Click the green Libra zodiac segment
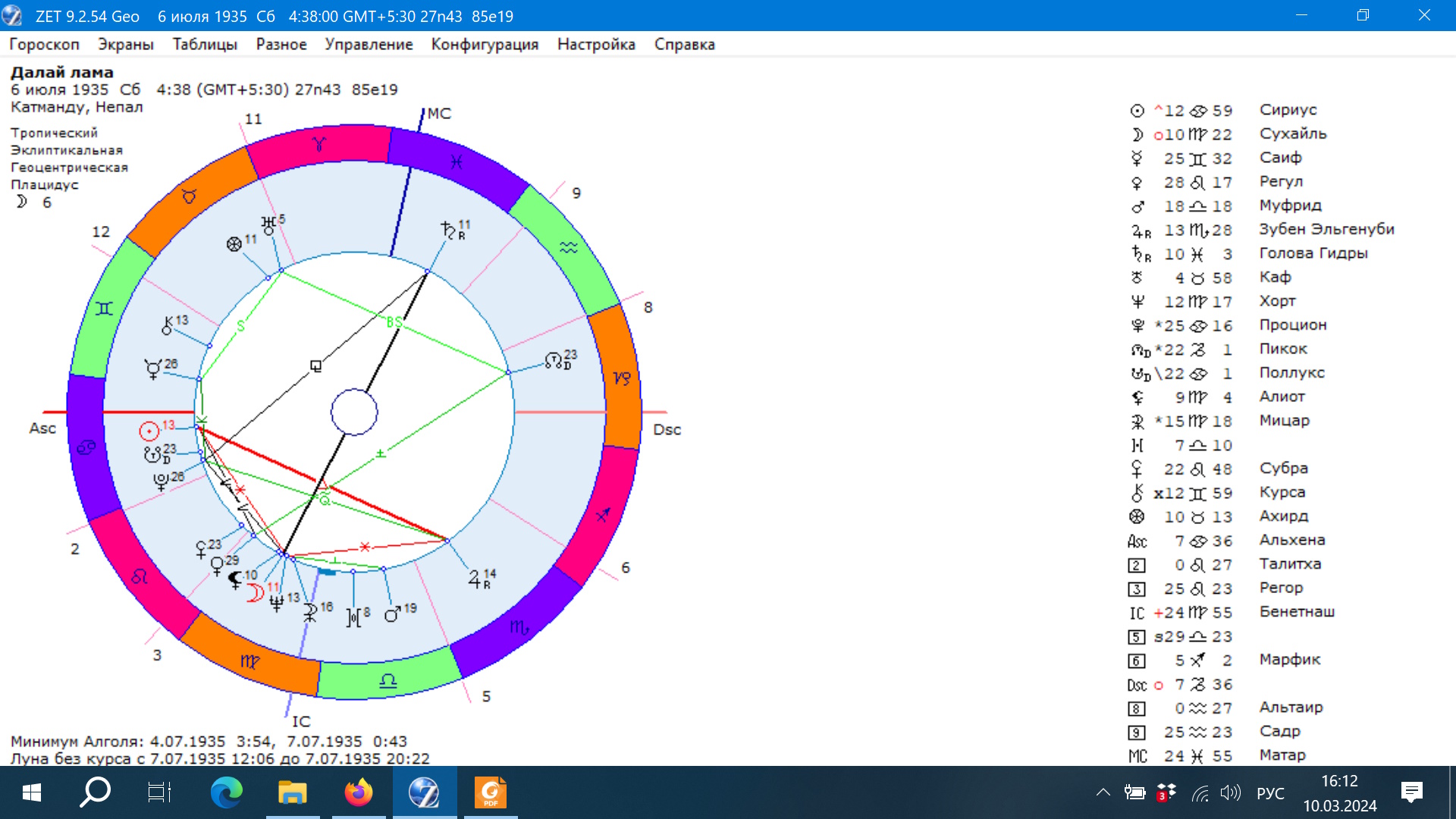1456x819 pixels. [x=388, y=679]
